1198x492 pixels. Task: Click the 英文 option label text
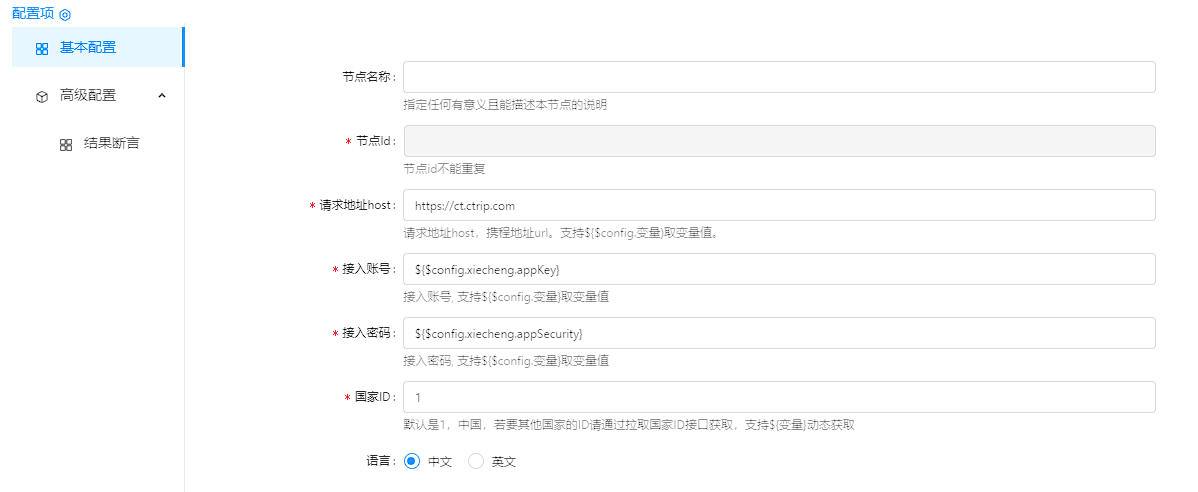coord(504,462)
